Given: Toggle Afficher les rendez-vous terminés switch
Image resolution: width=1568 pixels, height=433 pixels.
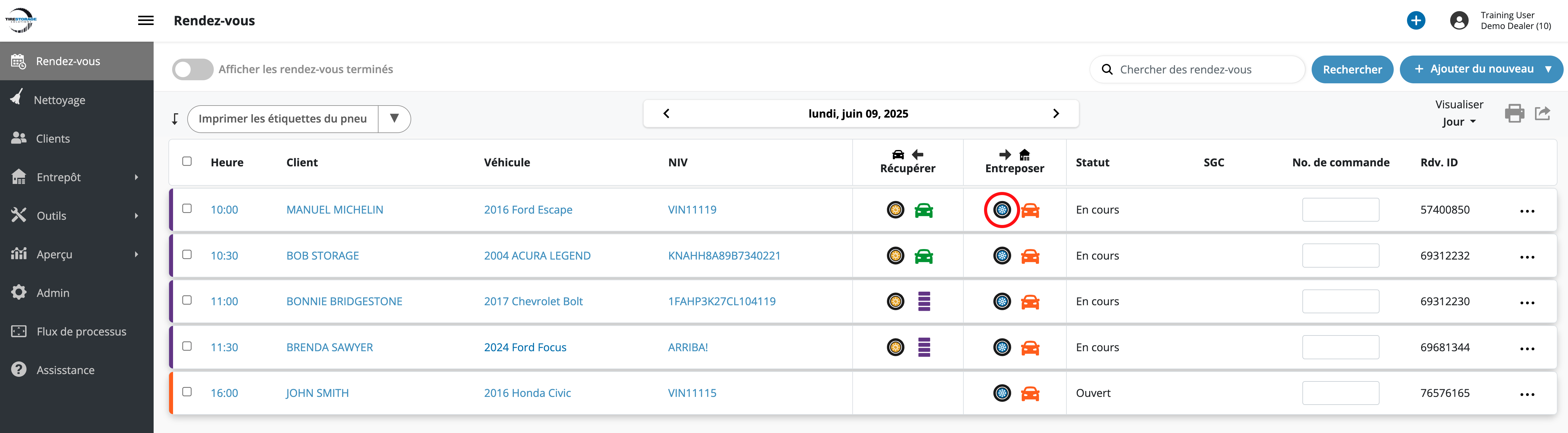Looking at the screenshot, I should [x=192, y=69].
